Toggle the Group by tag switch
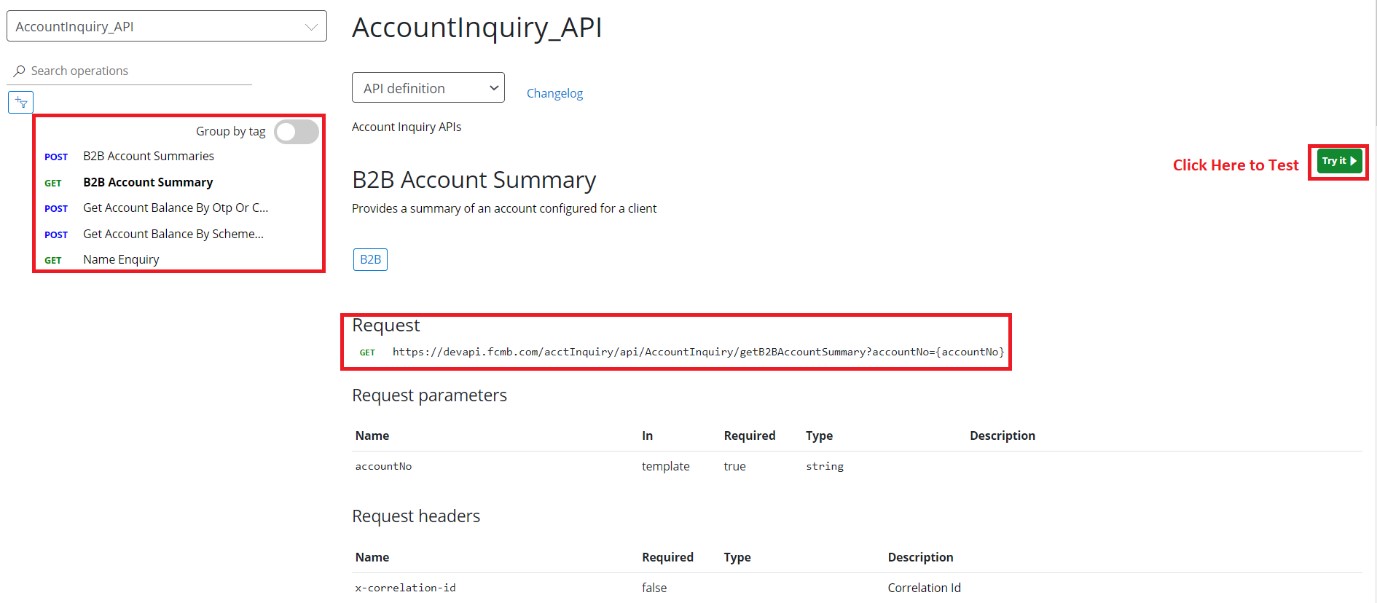This screenshot has width=1377, height=603. (x=296, y=132)
